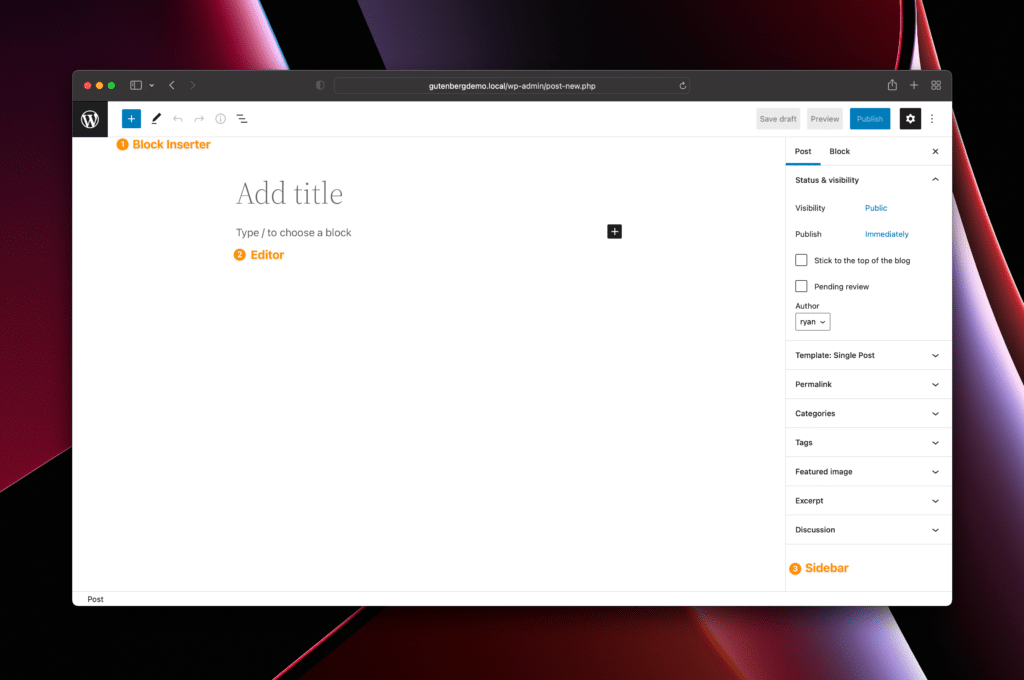Open the Options three-dot menu

(932, 119)
